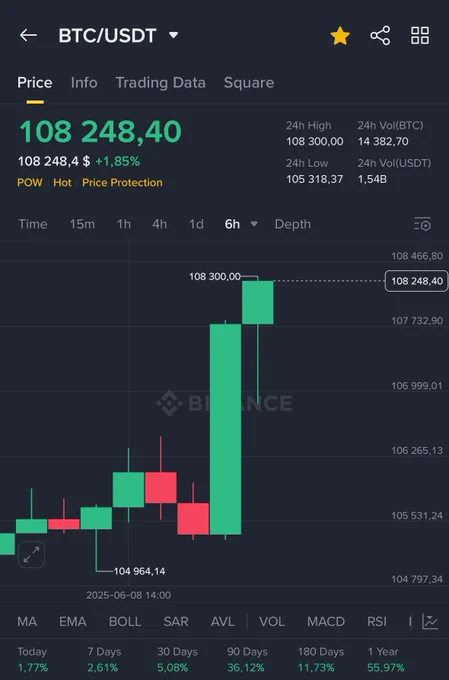Tap the latest green candle near 108 300,00
The width and height of the screenshot is (449, 680).
click(x=258, y=302)
